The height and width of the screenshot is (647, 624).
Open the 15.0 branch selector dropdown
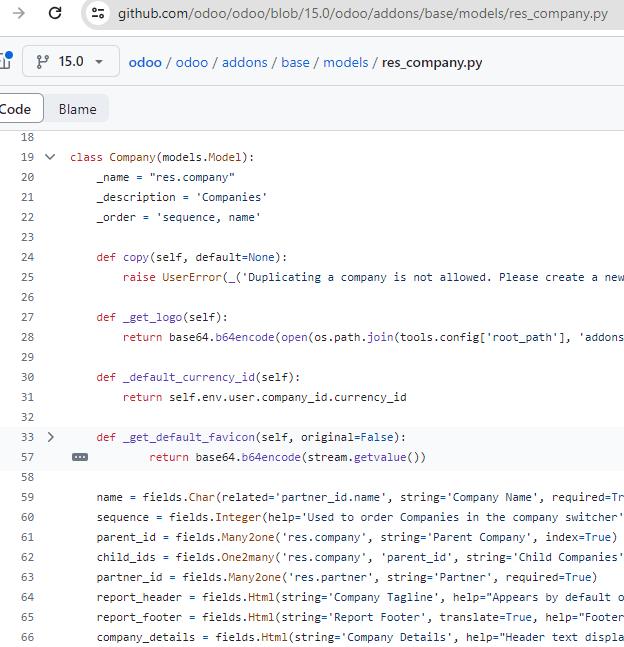[71, 61]
